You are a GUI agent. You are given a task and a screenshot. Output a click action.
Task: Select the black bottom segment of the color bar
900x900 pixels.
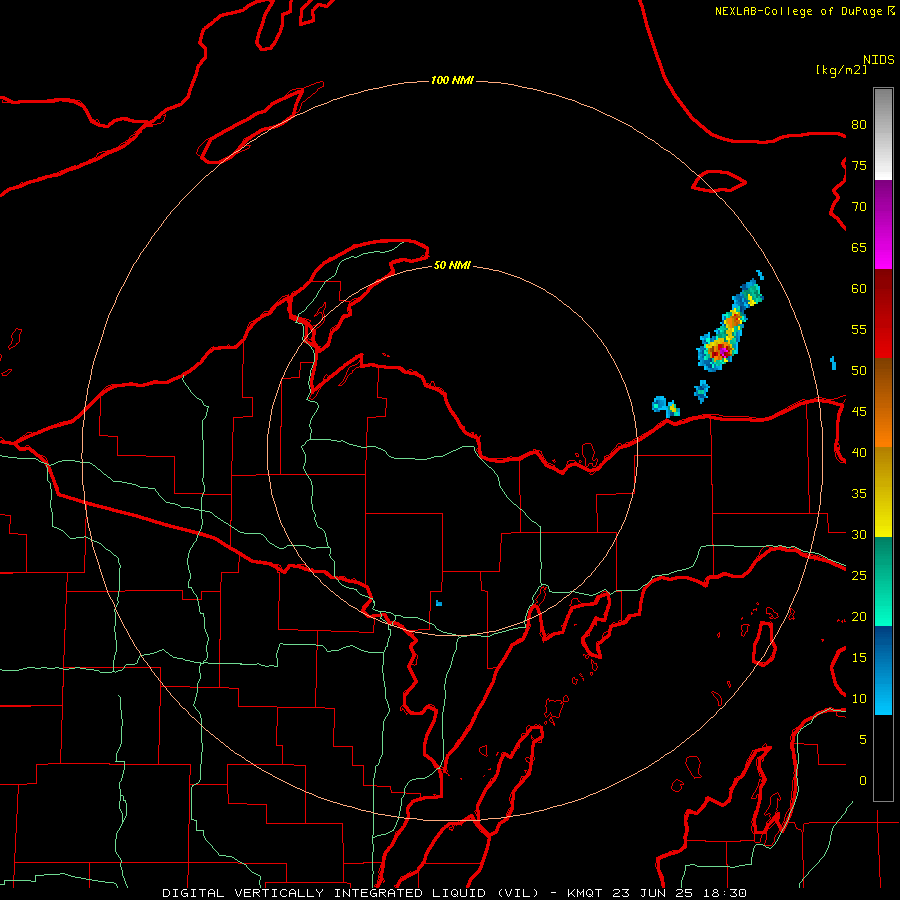coord(883,758)
